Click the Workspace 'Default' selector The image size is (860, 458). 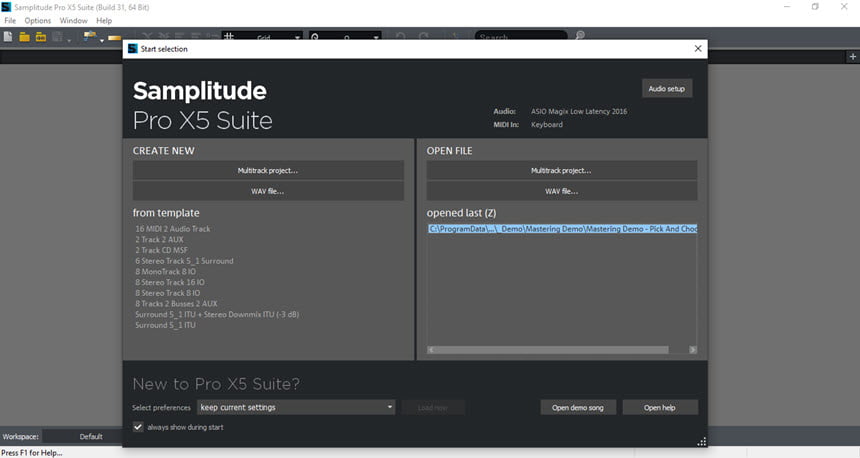[x=91, y=437]
